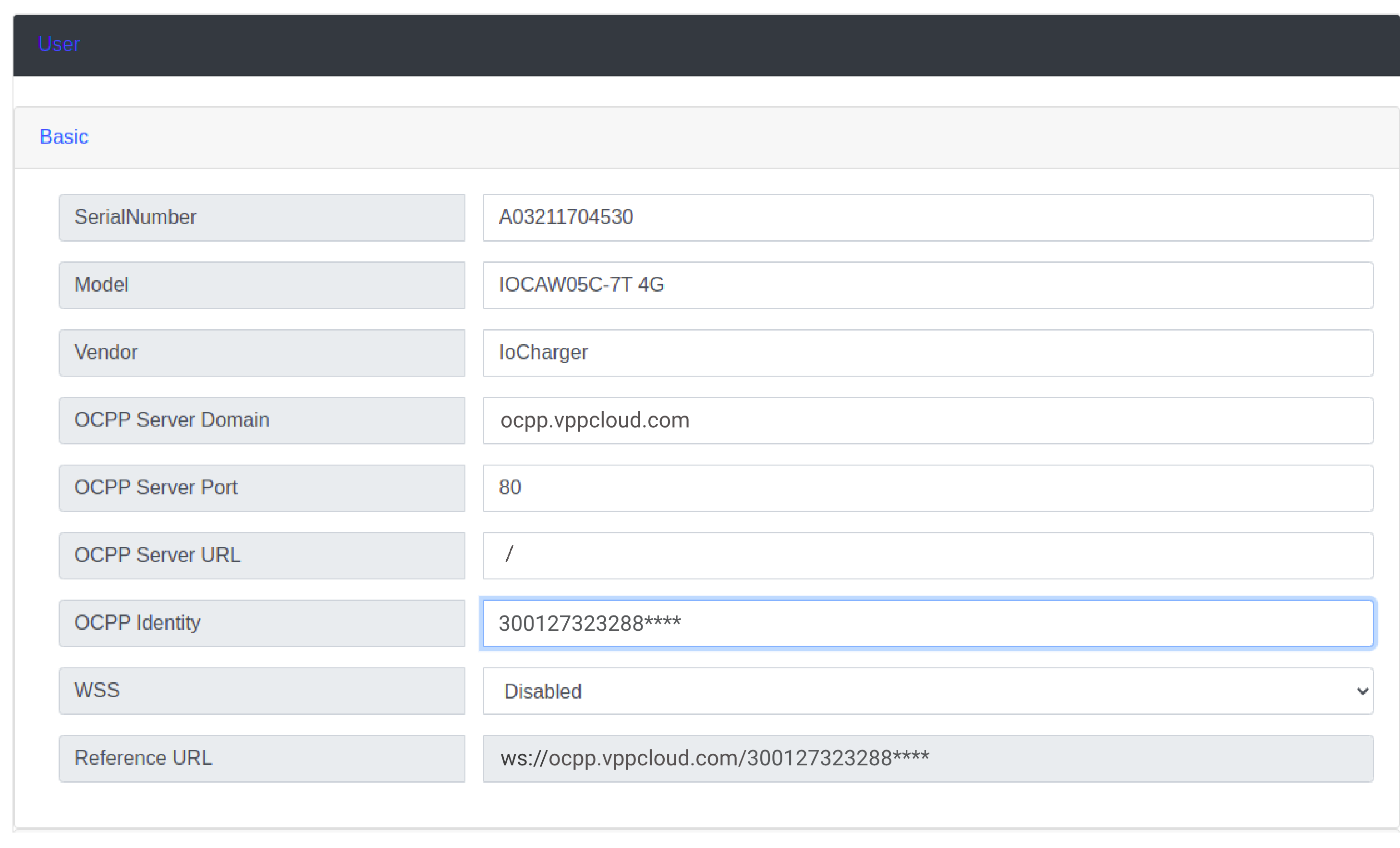Click the OCPP Identity label box
The width and height of the screenshot is (1400, 848).
click(x=261, y=623)
